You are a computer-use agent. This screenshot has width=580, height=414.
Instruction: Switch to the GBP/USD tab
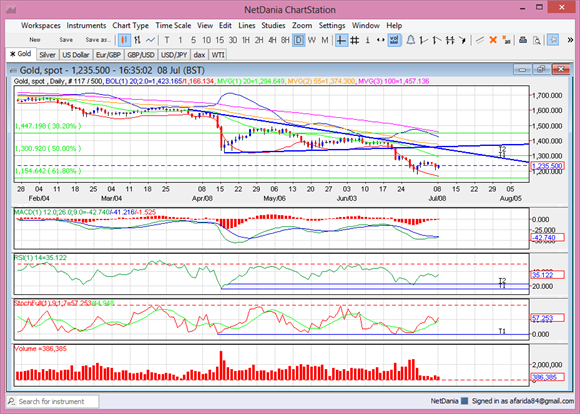[141, 55]
